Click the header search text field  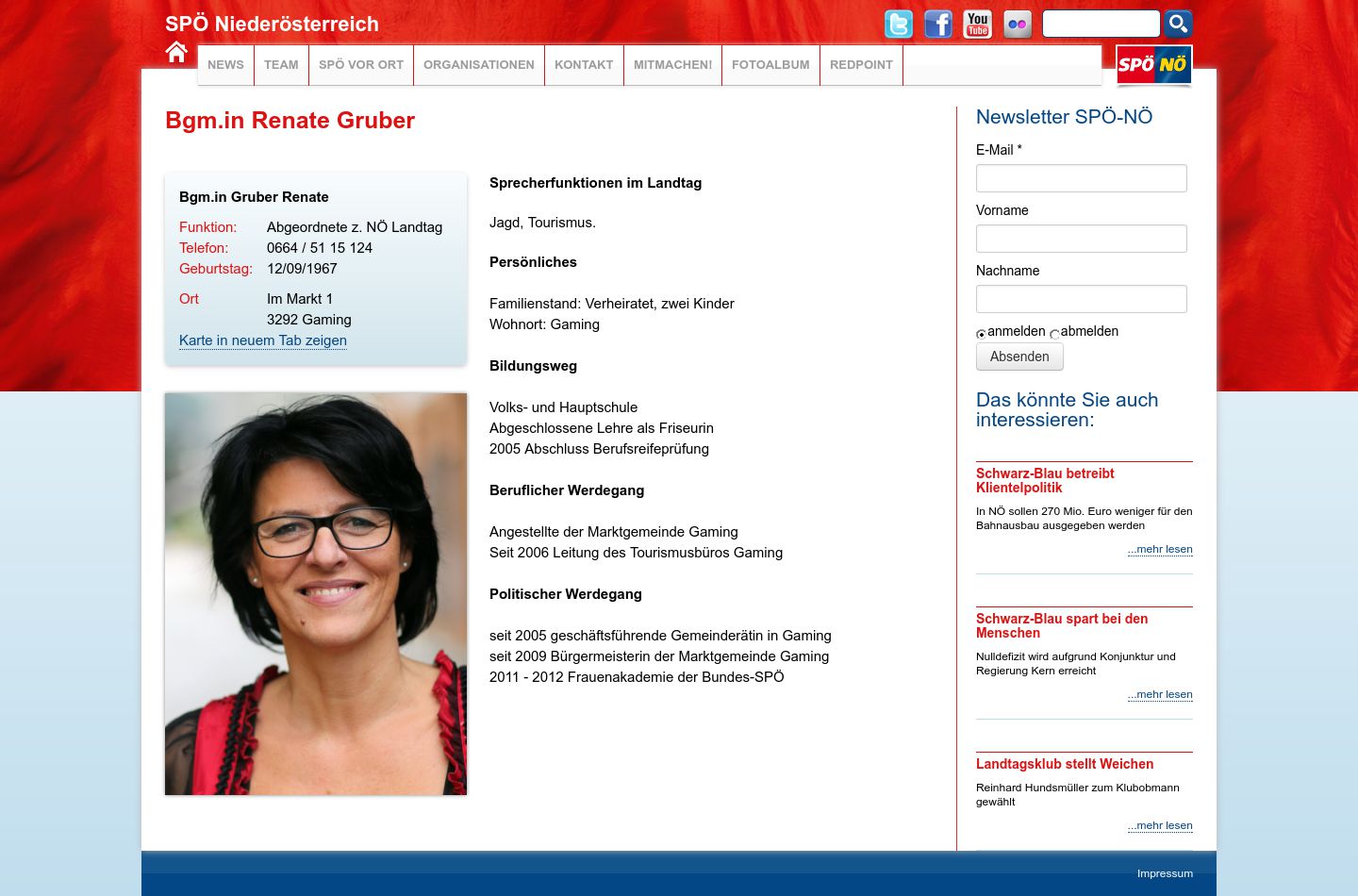click(1101, 24)
